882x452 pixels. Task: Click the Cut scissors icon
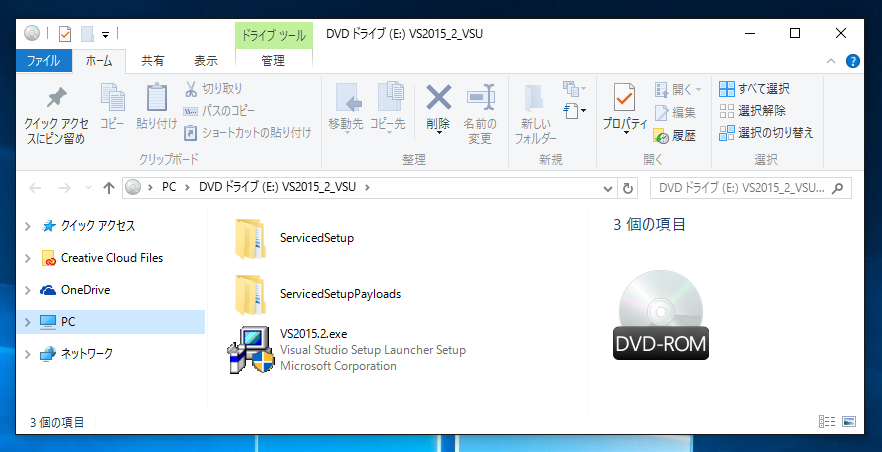[191, 89]
